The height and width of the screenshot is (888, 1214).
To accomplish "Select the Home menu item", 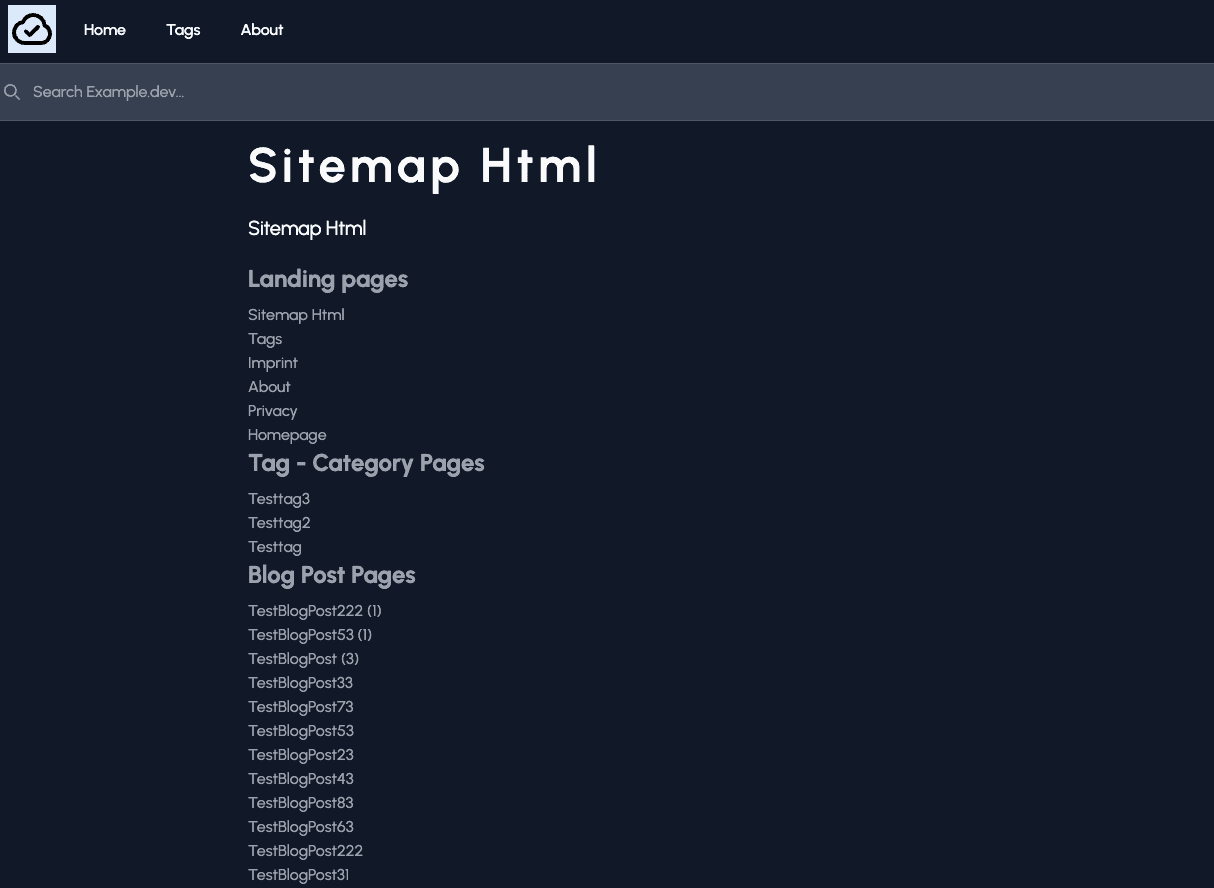I will (104, 30).
